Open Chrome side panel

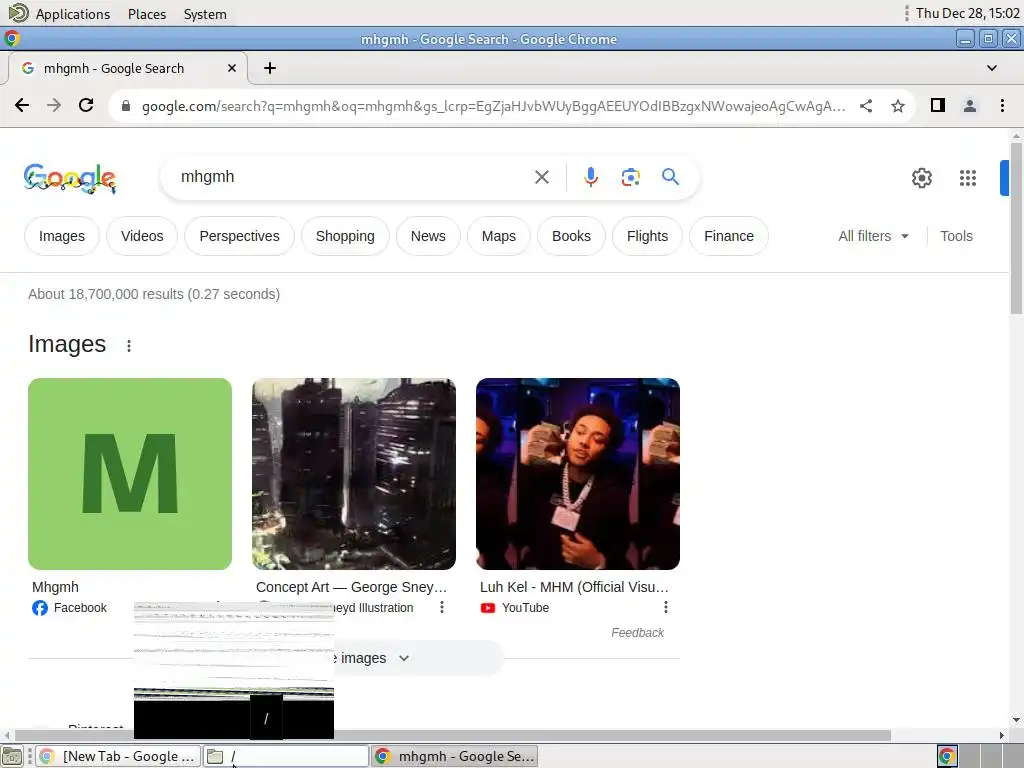[938, 105]
